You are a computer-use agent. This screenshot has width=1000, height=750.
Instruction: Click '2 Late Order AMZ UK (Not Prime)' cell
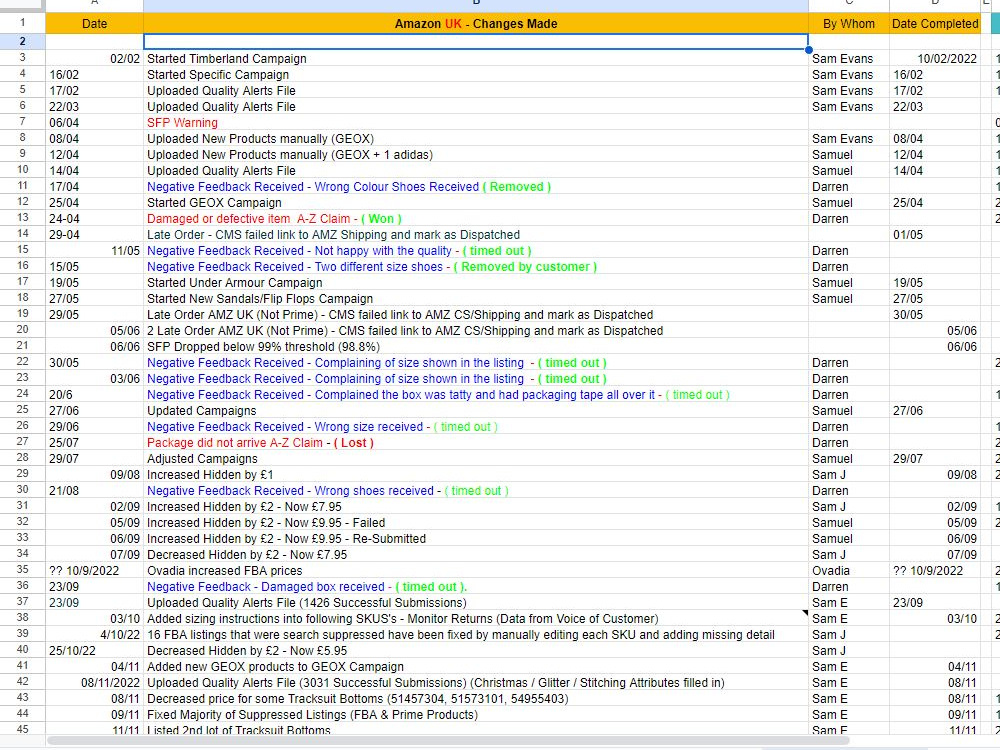tap(476, 331)
